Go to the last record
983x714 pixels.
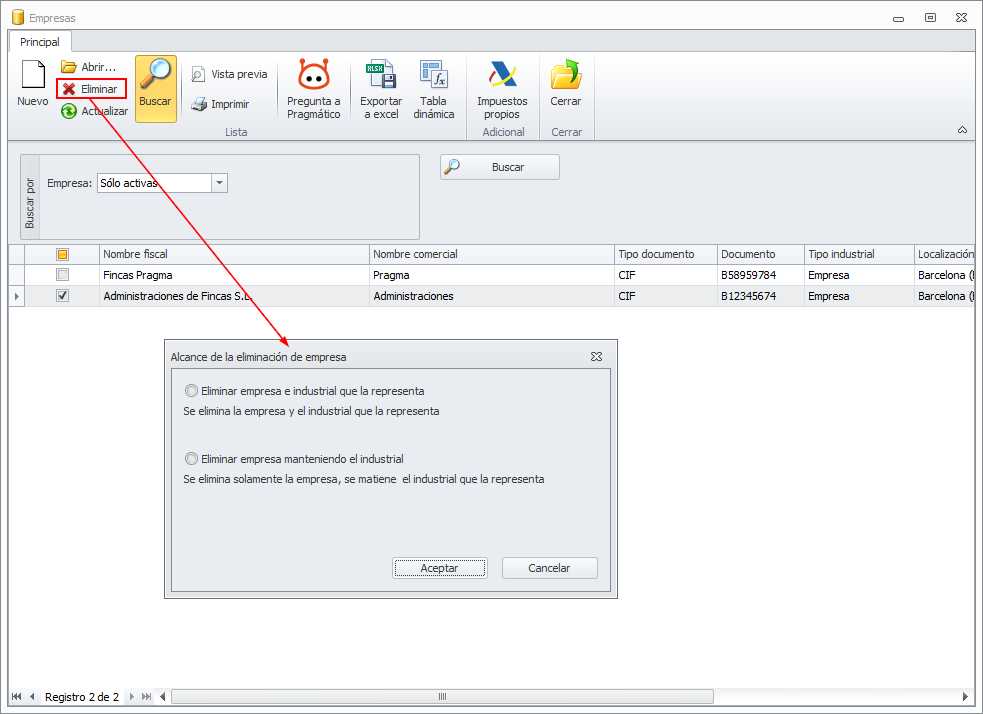pyautogui.click(x=146, y=696)
